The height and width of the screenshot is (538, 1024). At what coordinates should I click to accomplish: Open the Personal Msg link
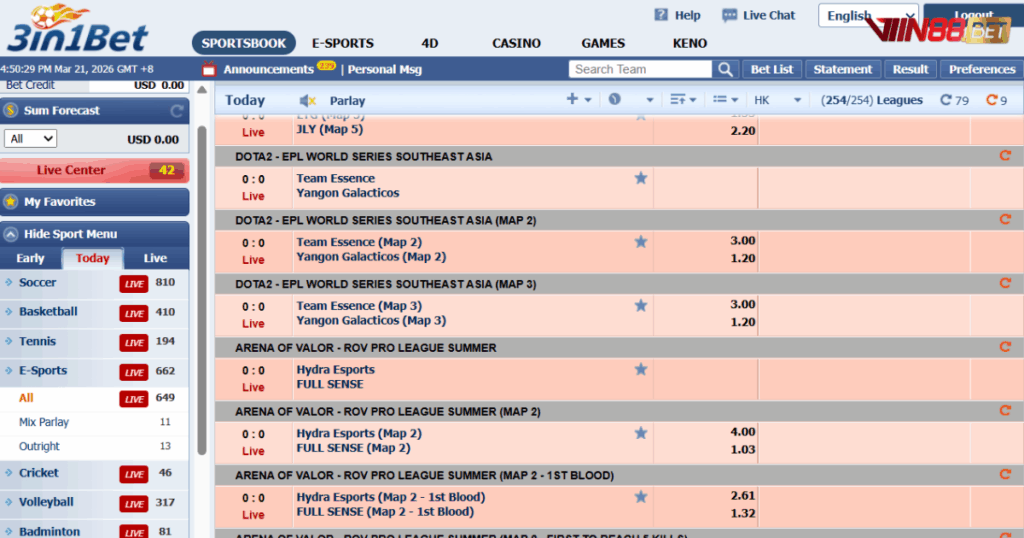tap(385, 69)
